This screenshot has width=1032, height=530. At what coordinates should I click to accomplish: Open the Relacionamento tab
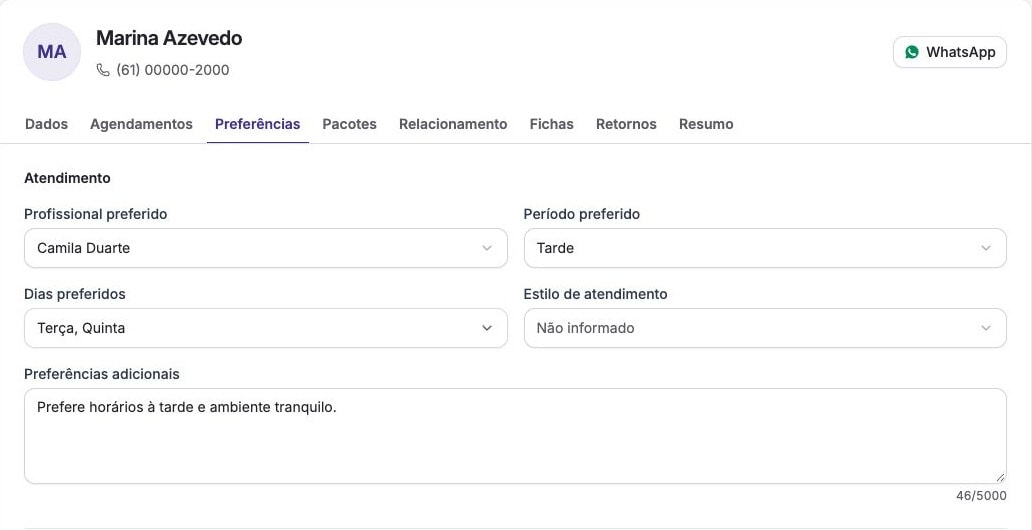tap(453, 124)
